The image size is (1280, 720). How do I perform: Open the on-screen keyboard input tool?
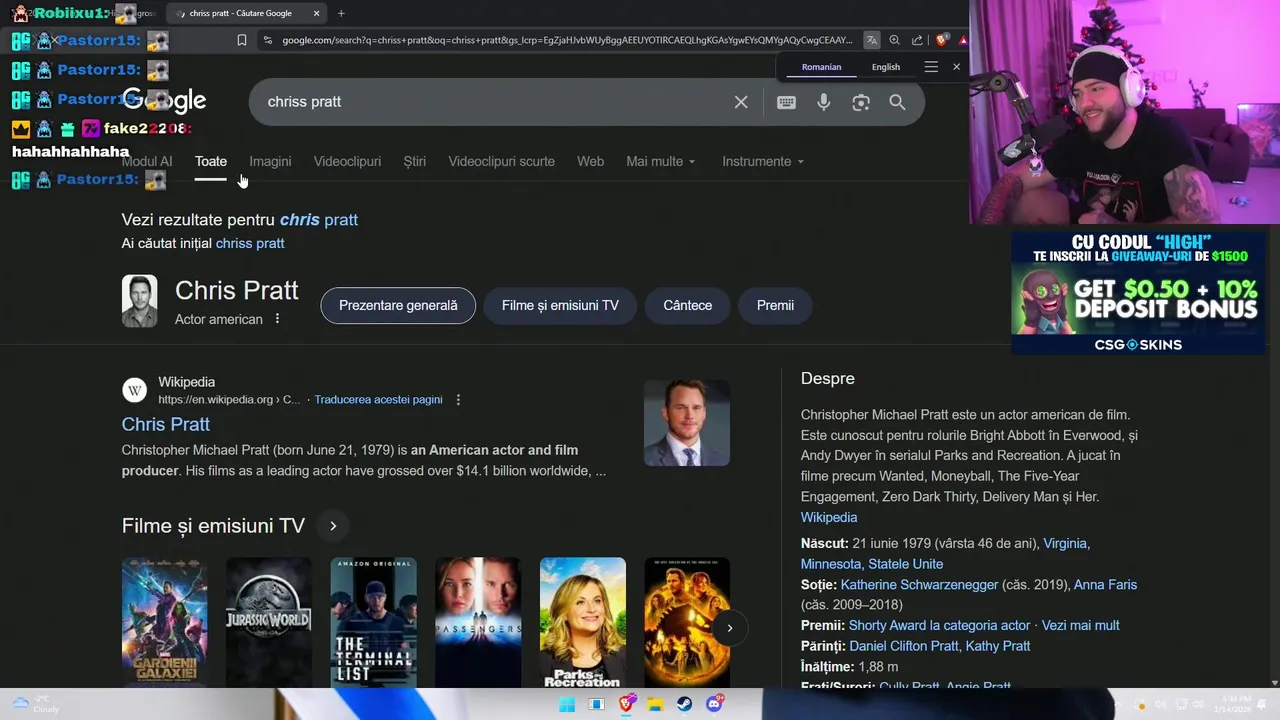[787, 102]
